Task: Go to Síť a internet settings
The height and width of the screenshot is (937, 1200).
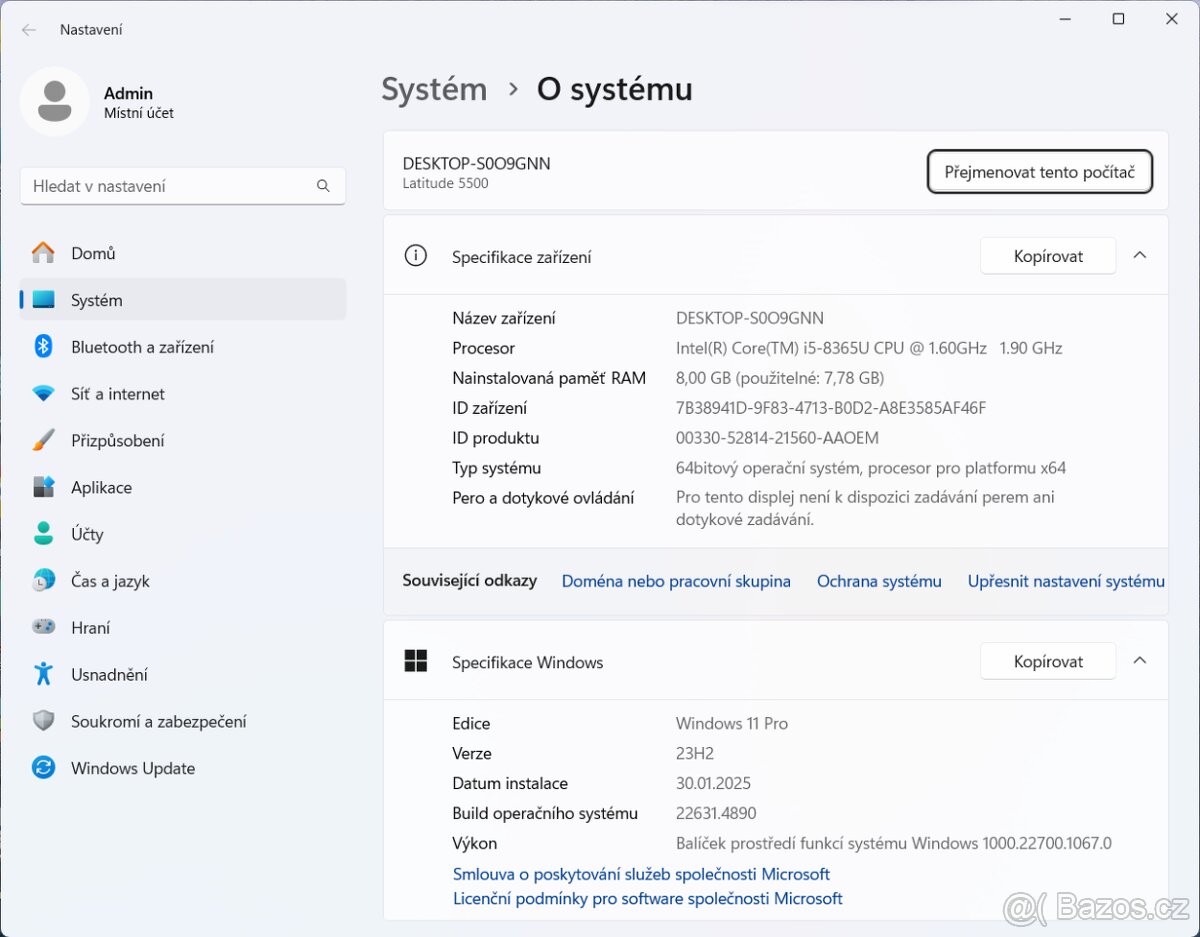Action: pyautogui.click(x=183, y=394)
